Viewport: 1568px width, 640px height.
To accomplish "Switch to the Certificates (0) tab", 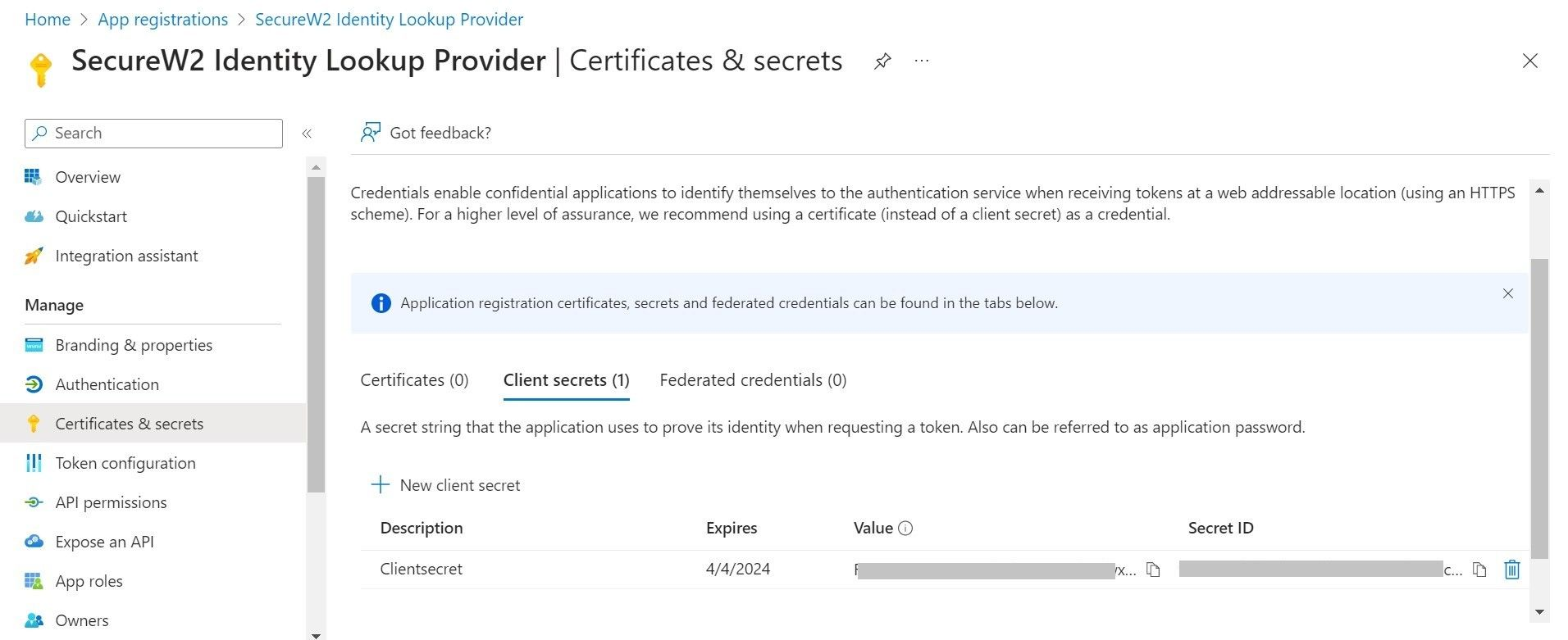I will pyautogui.click(x=414, y=380).
